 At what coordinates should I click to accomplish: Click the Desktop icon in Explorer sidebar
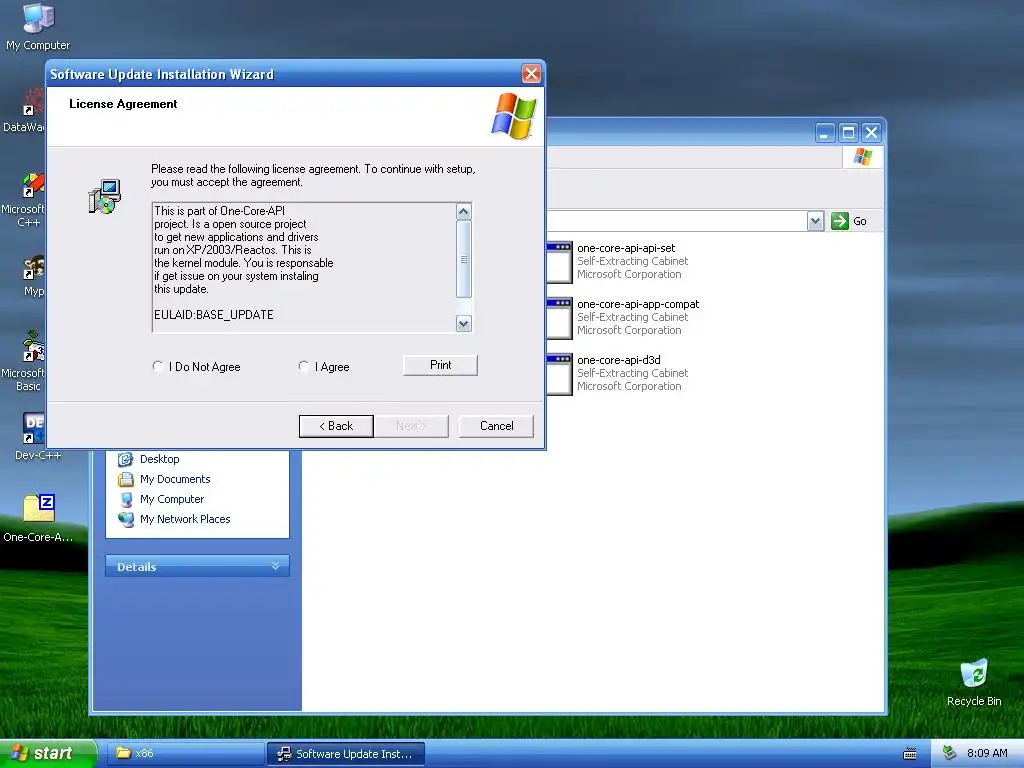point(125,459)
